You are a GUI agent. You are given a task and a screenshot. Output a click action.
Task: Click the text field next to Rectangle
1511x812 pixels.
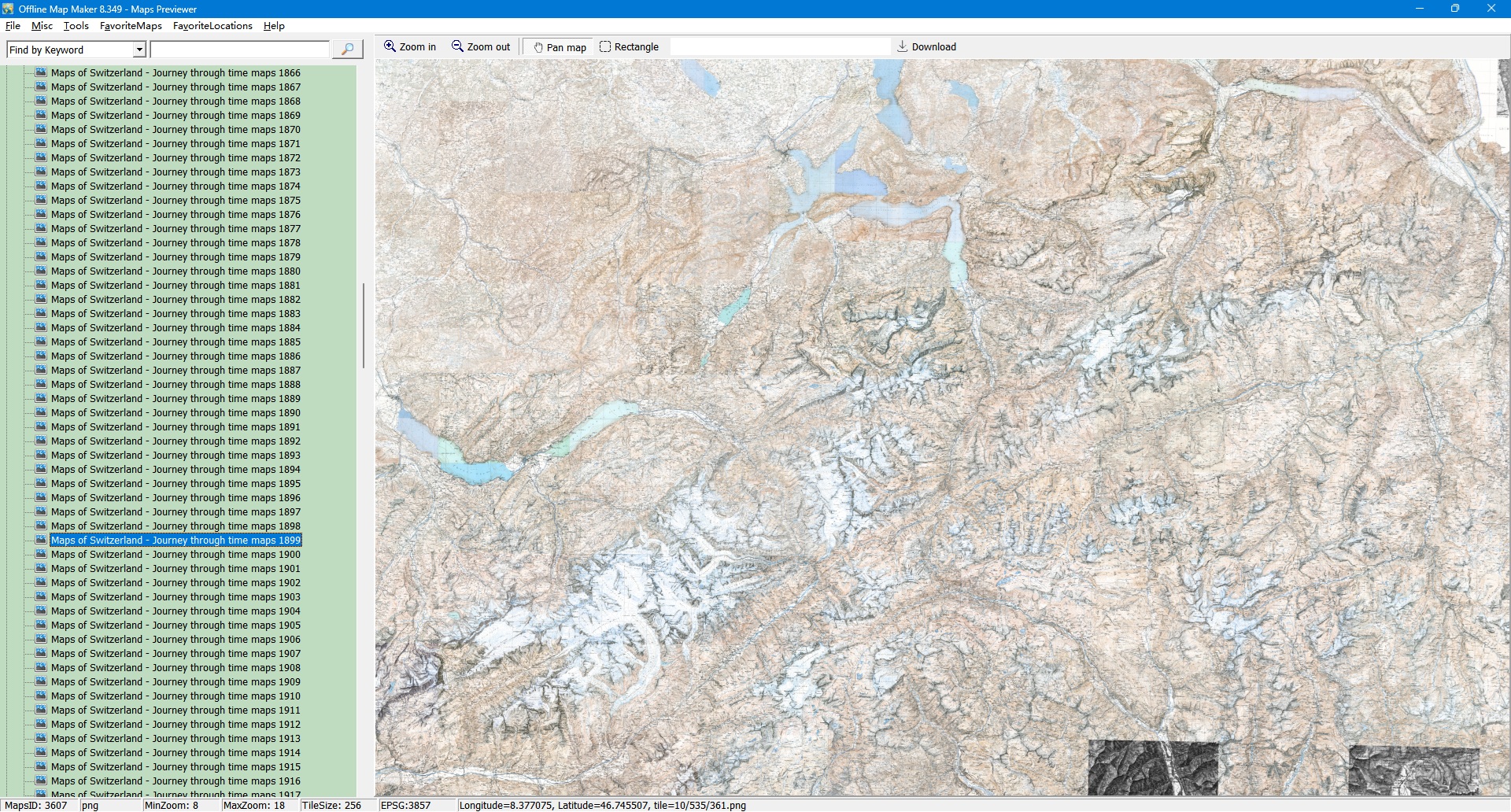(779, 47)
